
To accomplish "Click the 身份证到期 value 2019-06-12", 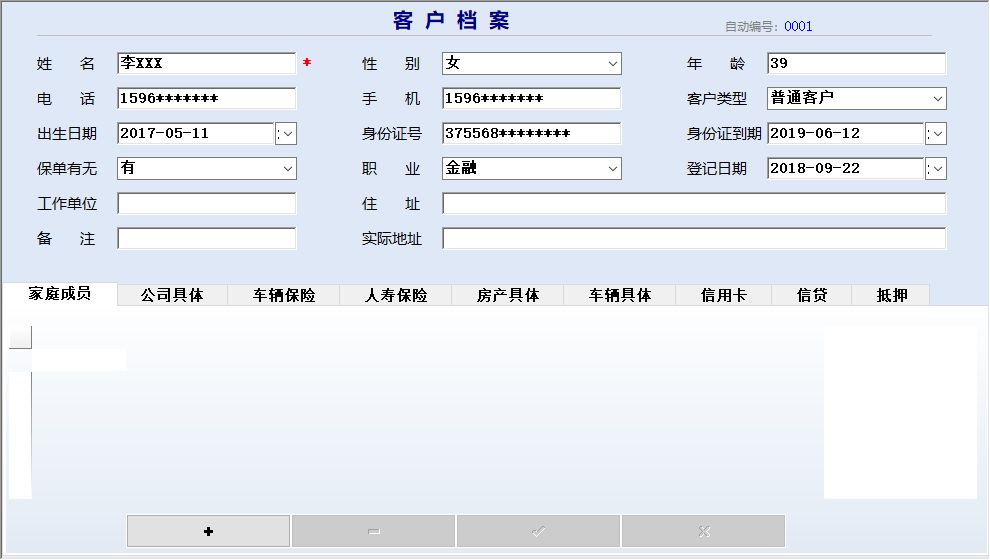I will tap(814, 133).
